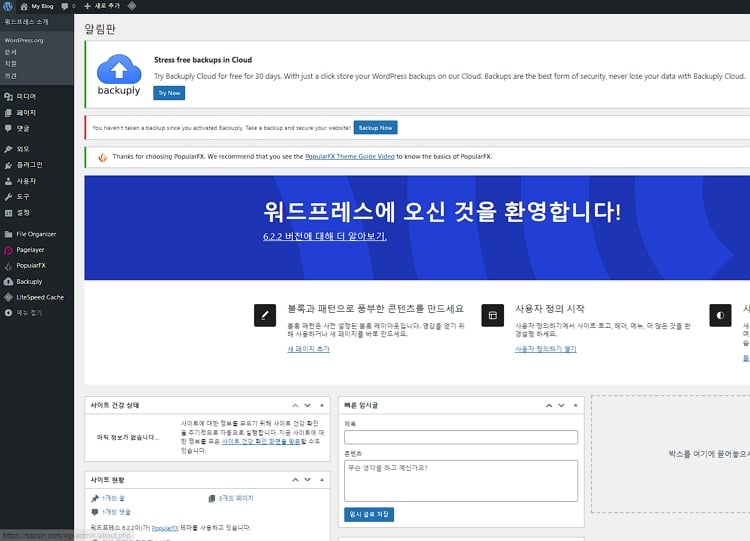Click the PopularFX flame icon in sidebar
Image resolution: width=750 pixels, height=541 pixels.
click(x=8, y=266)
